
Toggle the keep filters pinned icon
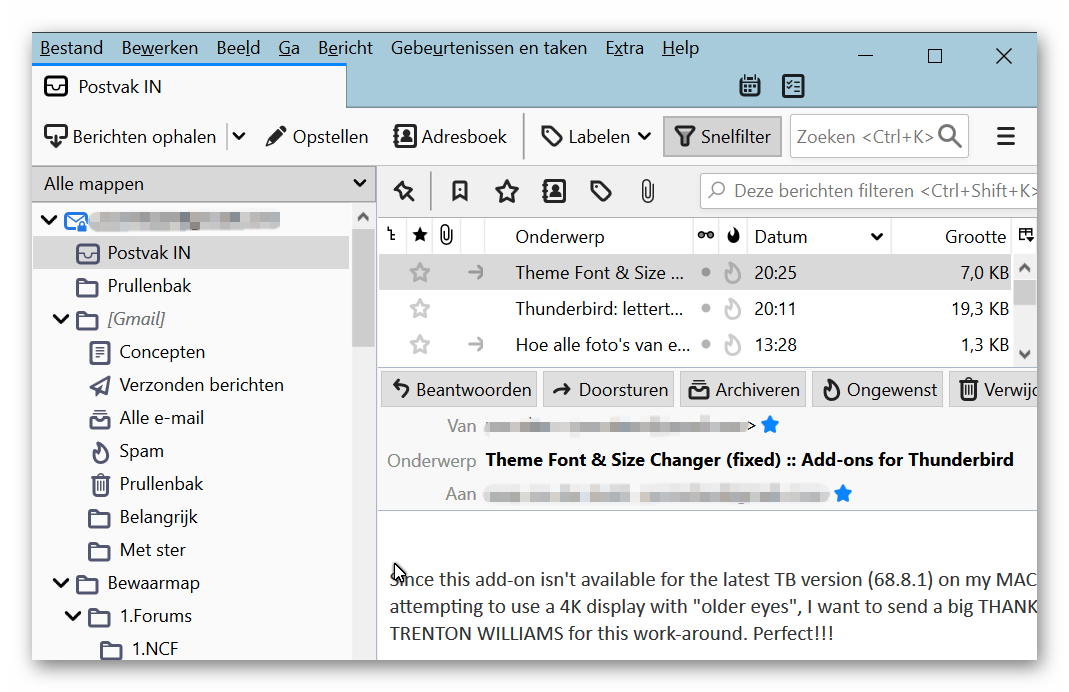point(404,192)
